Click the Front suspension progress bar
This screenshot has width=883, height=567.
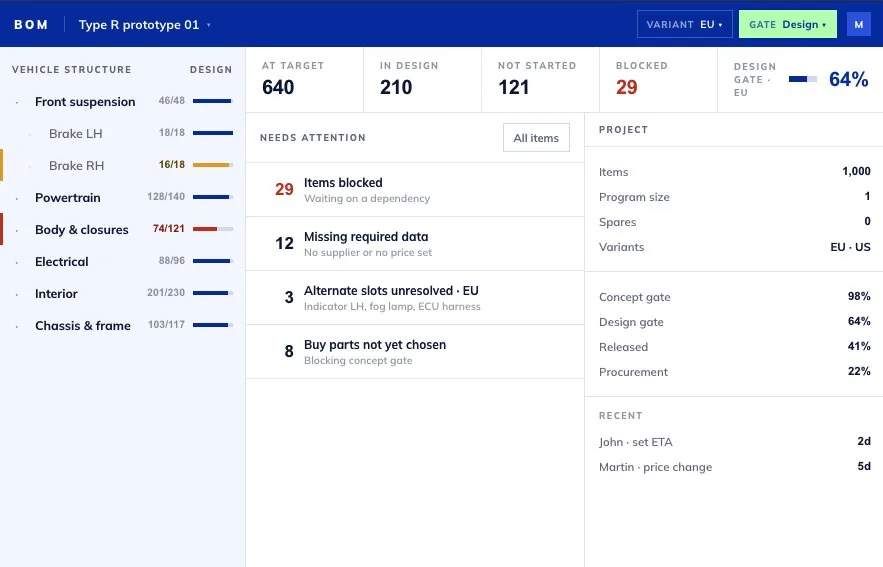pyautogui.click(x=213, y=101)
